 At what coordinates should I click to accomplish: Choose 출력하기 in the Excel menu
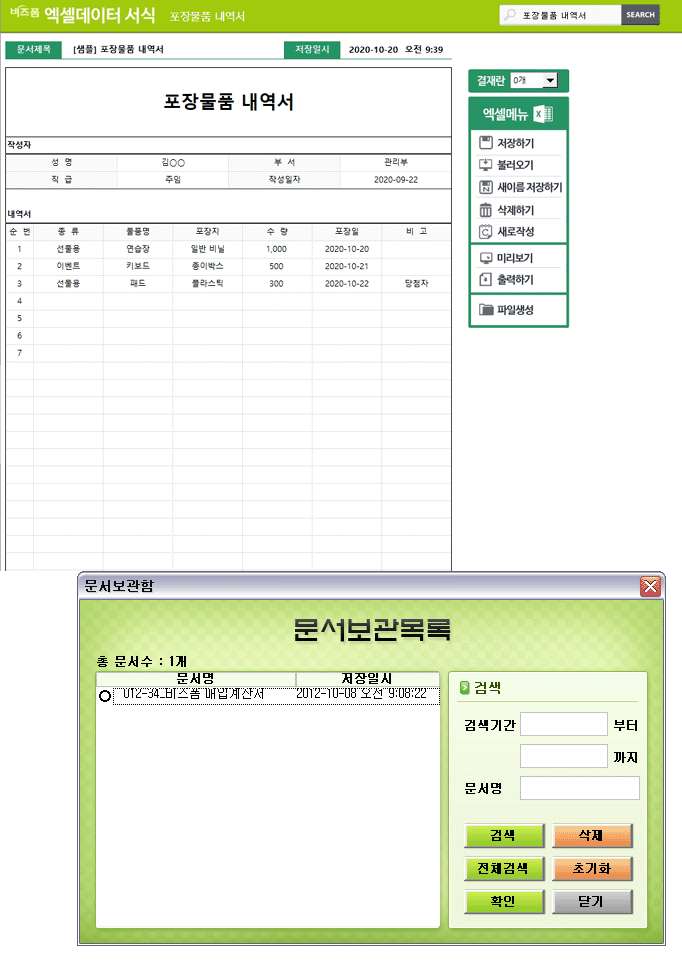coord(515,280)
